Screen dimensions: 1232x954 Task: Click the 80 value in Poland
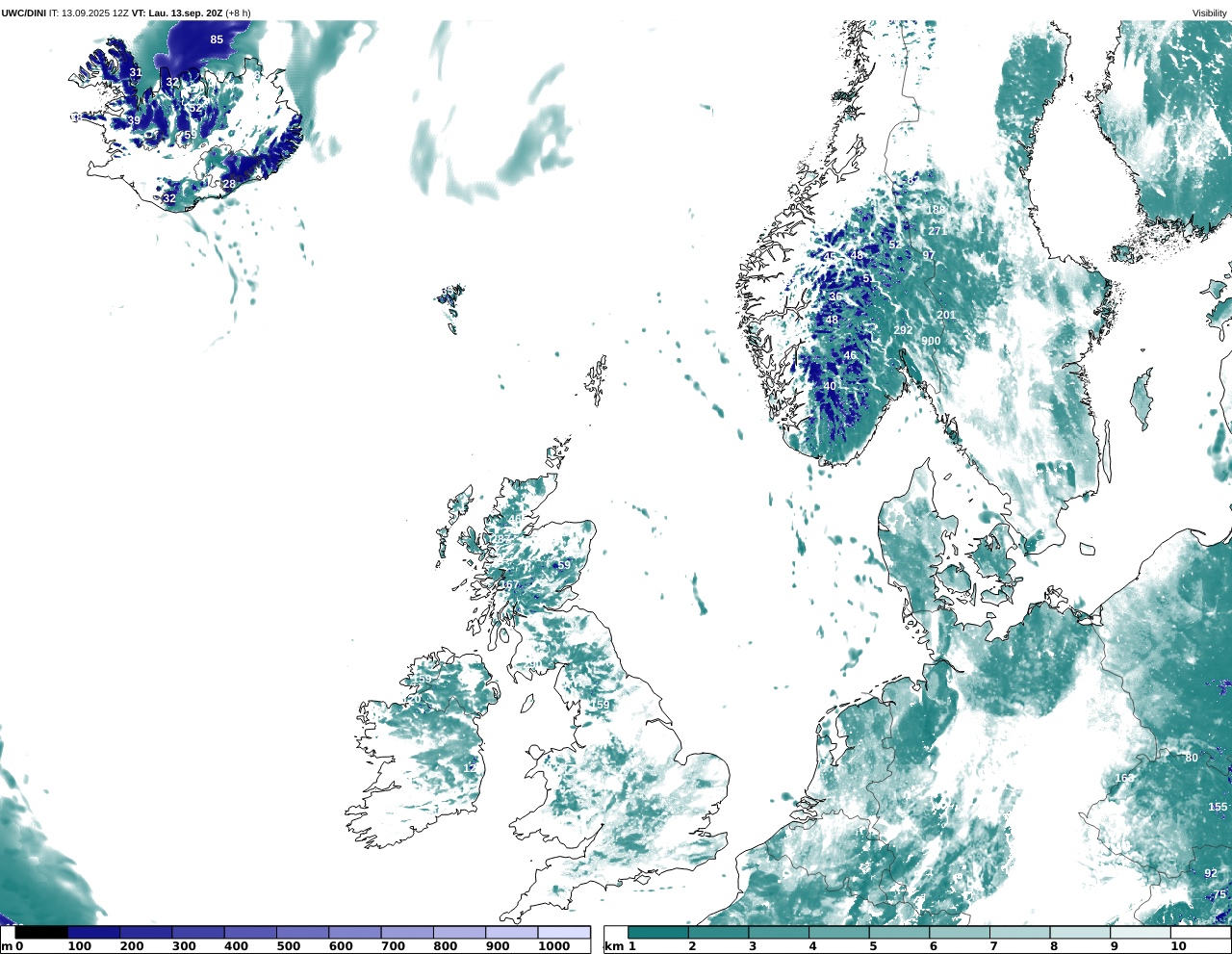[x=1192, y=758]
